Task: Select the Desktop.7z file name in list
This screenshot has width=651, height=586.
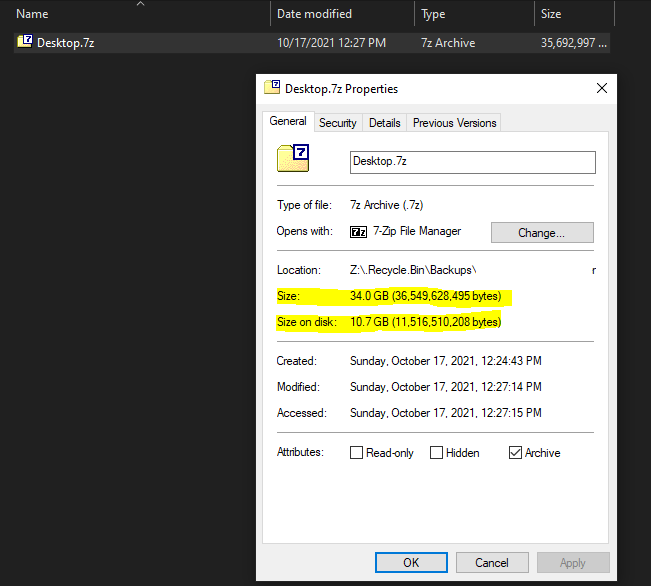Action: [66, 43]
